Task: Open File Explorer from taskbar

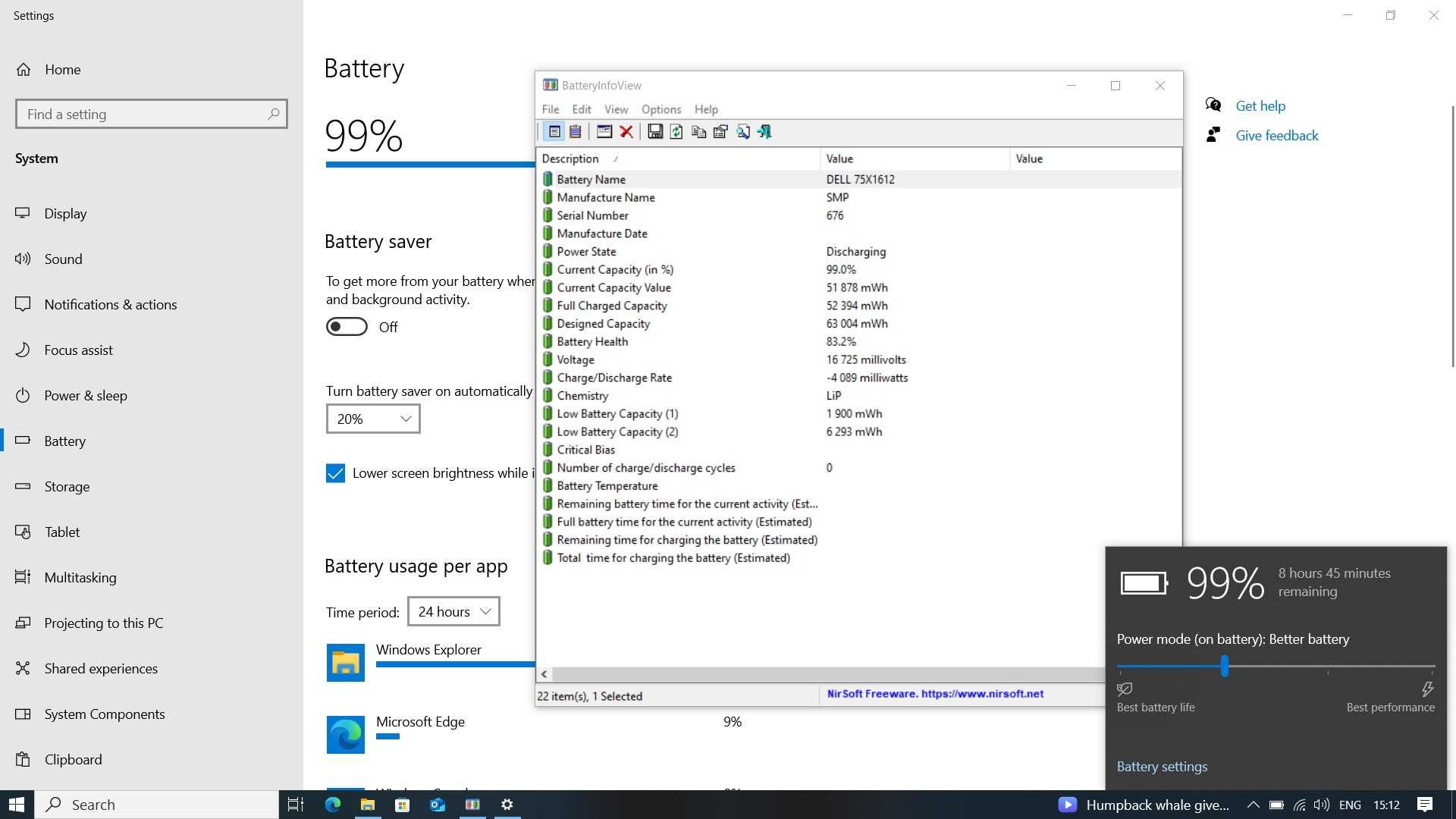Action: [368, 805]
